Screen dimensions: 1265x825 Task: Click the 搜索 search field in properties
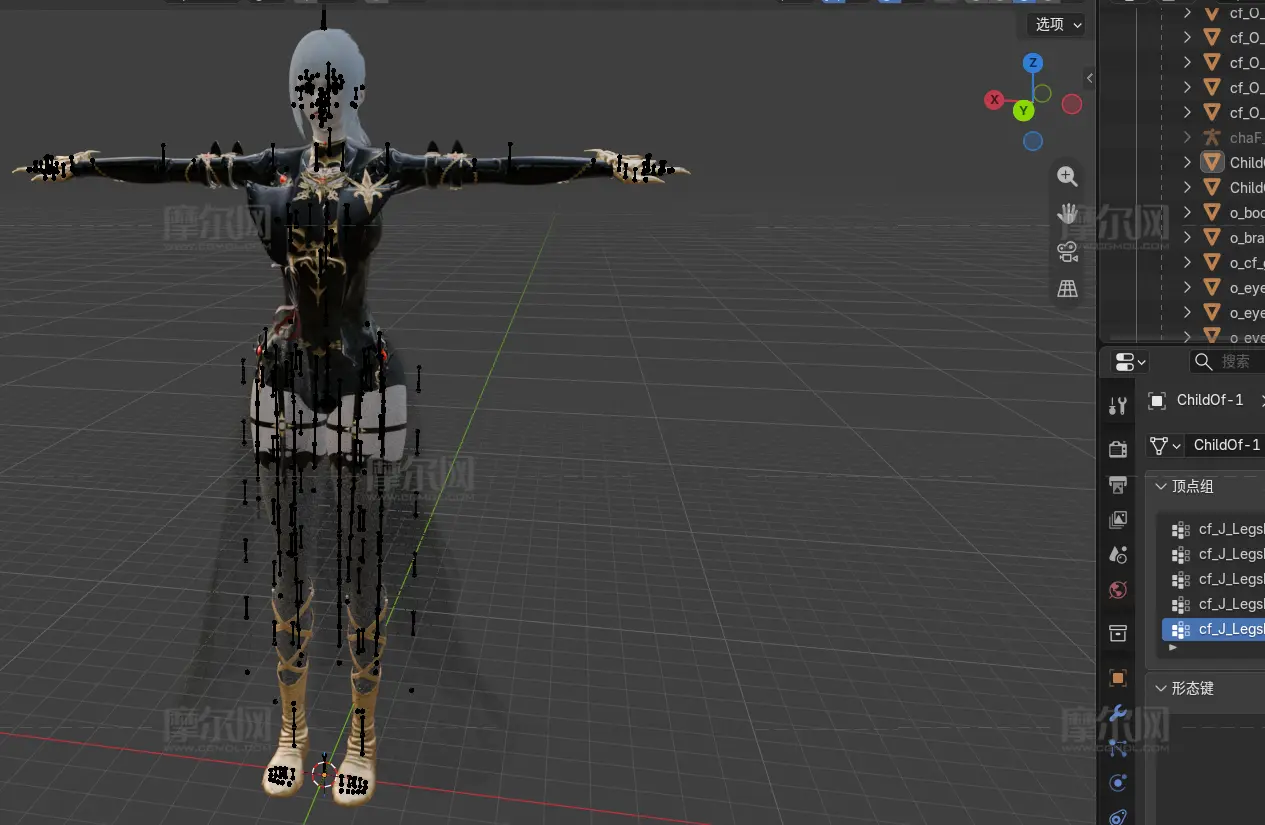1227,361
